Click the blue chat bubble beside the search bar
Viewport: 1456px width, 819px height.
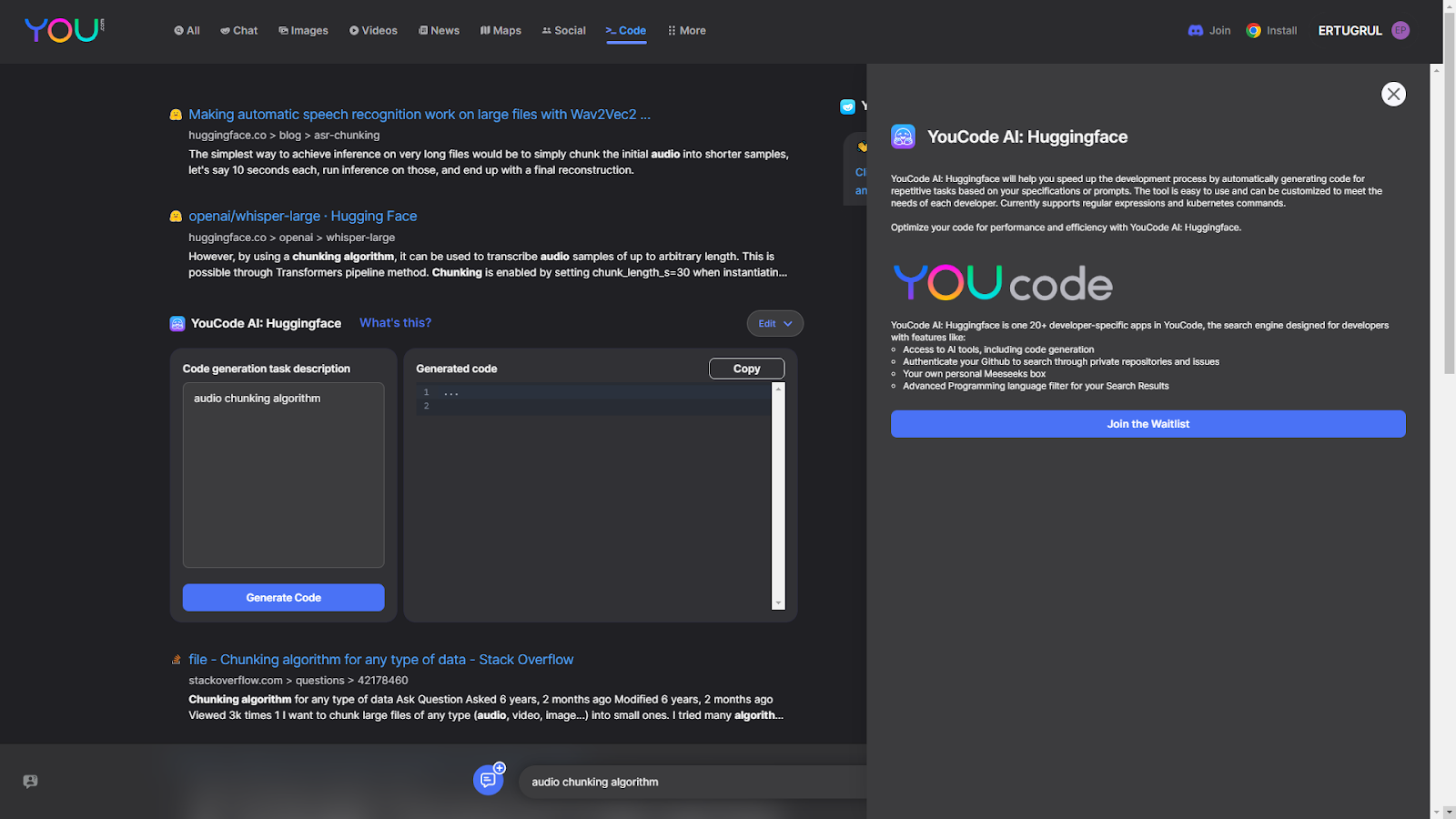tap(488, 779)
